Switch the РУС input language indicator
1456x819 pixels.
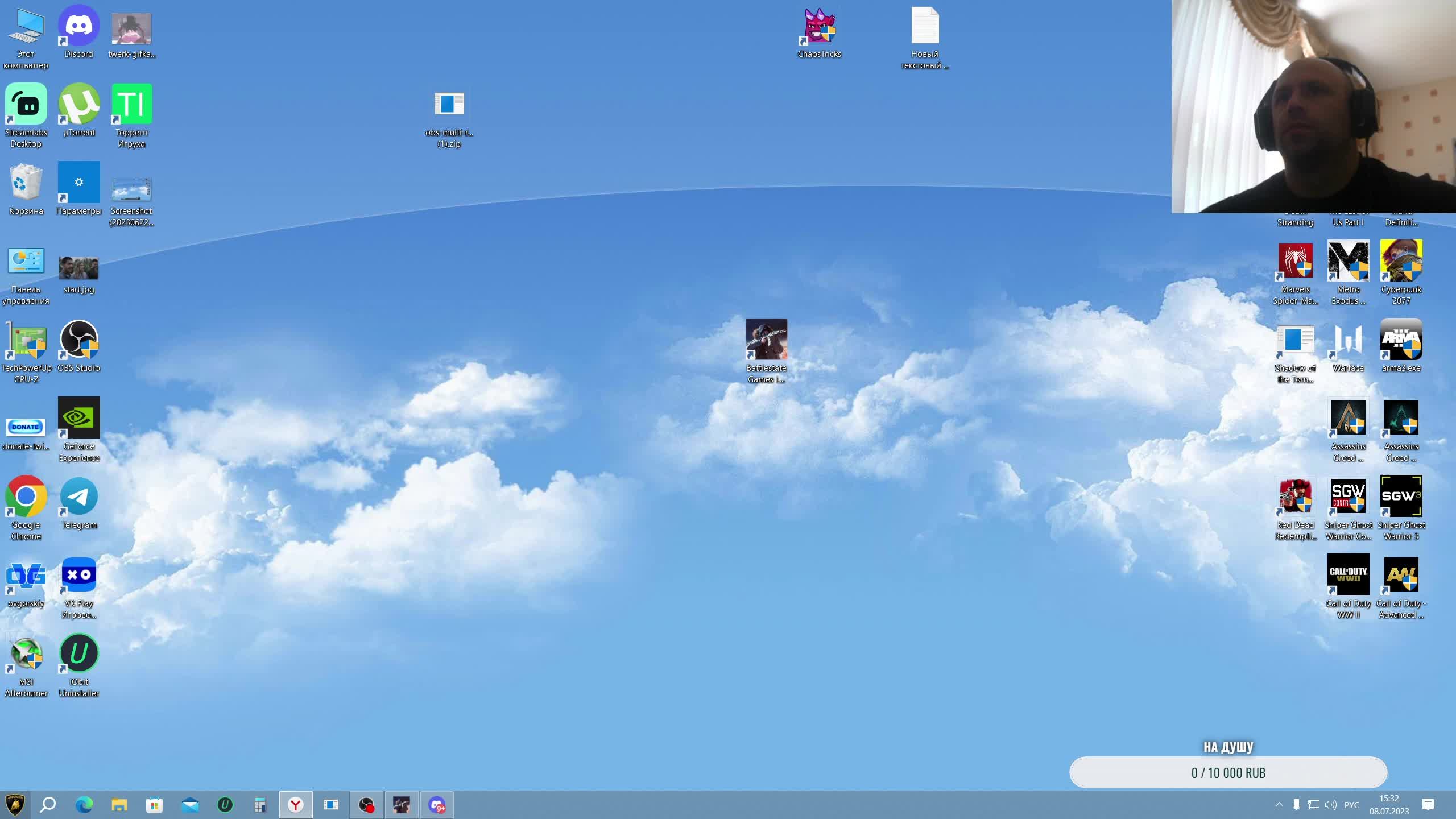[x=1351, y=805]
